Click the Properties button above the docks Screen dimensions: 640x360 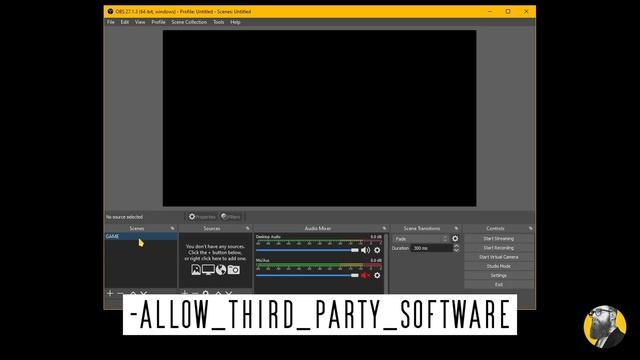pyautogui.click(x=202, y=217)
